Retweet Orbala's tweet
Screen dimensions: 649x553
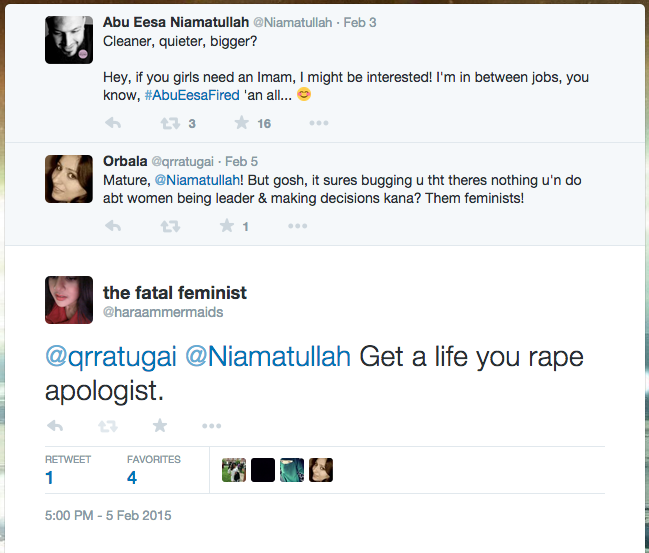[170, 226]
